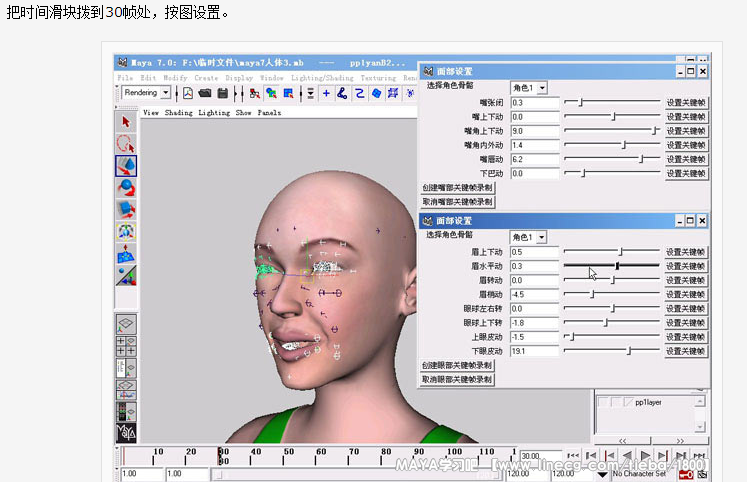Click the Maya logo at toolbox bottom

[x=126, y=432]
